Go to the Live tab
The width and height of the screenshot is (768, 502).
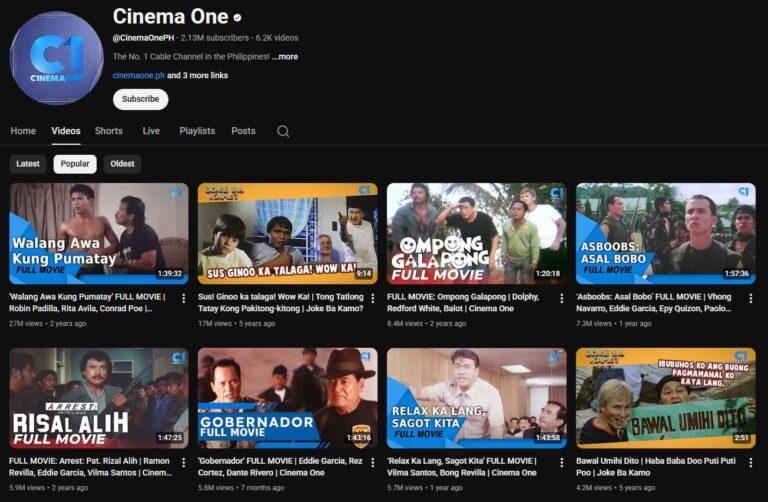pyautogui.click(x=151, y=131)
